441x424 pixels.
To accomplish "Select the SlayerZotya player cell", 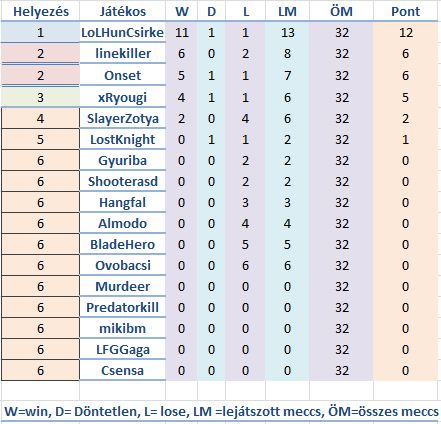I will (x=122, y=119).
